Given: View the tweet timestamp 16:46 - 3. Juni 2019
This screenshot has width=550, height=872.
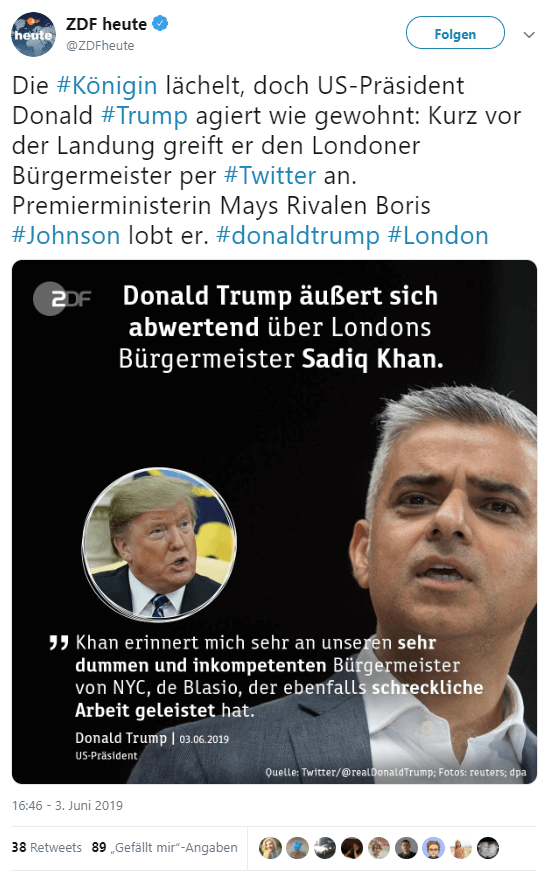Looking at the screenshot, I should pos(67,805).
